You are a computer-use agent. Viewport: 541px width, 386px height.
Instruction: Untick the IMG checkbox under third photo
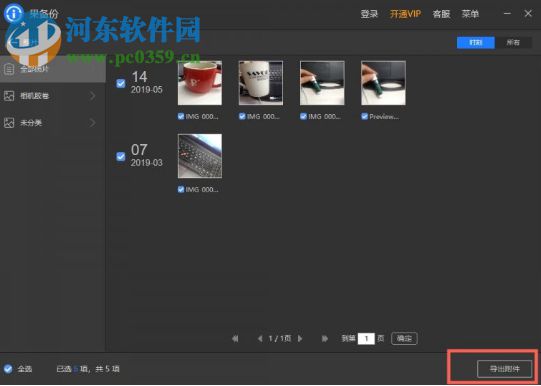pos(303,116)
